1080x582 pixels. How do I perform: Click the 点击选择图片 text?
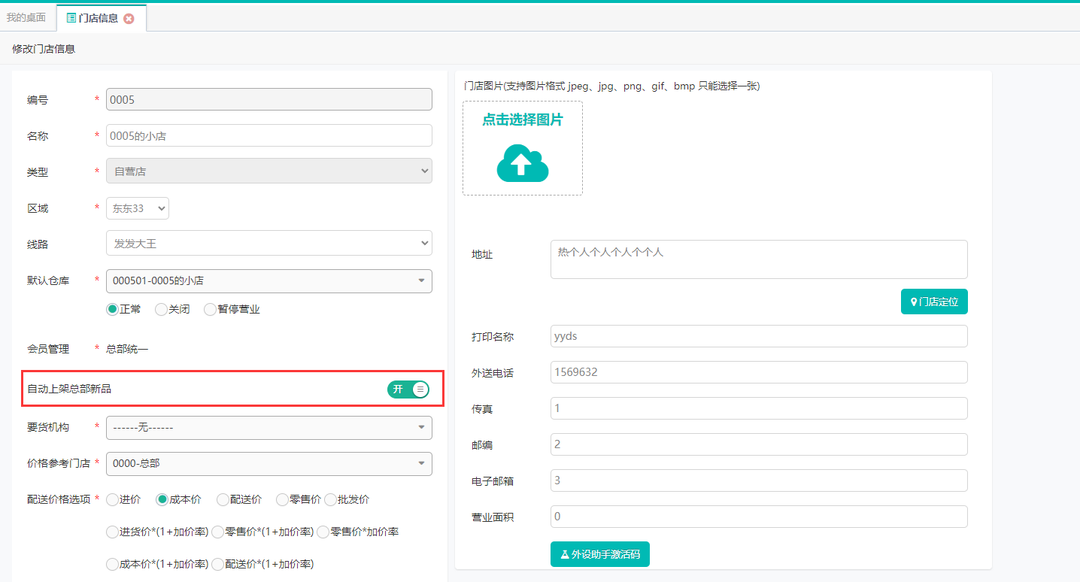click(x=522, y=120)
